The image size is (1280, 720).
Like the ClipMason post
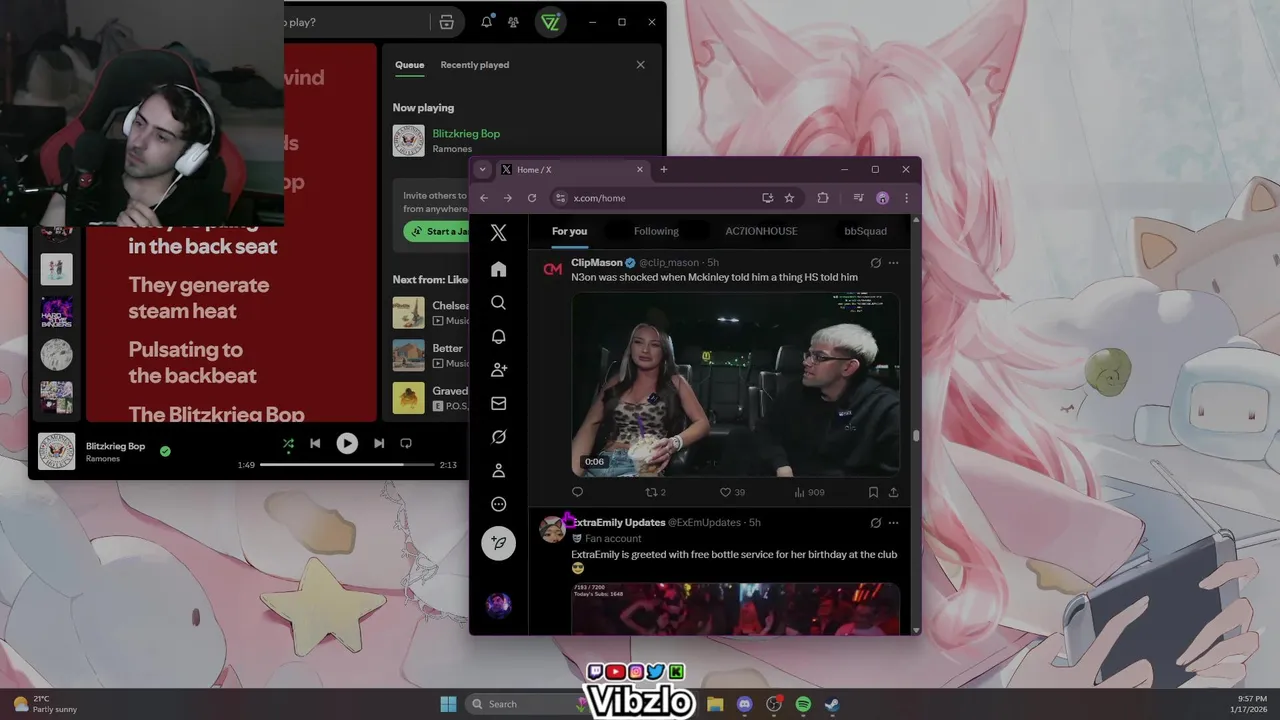pyautogui.click(x=732, y=492)
